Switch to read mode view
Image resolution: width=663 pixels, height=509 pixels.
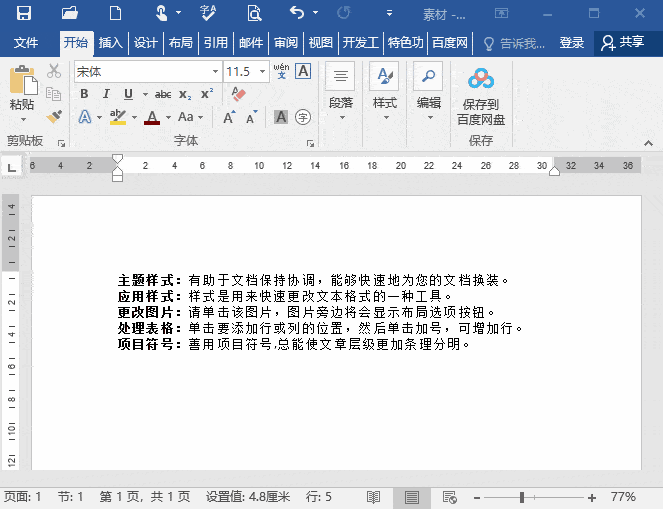point(373,497)
